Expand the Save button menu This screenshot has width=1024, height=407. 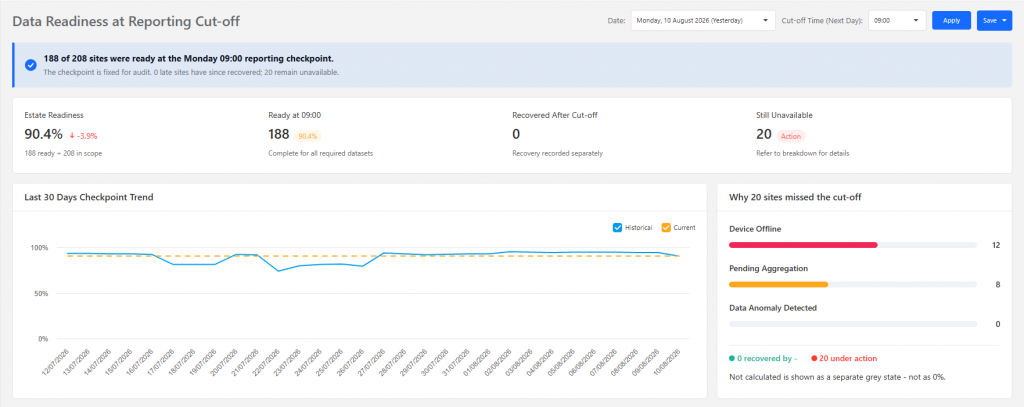[994, 21]
